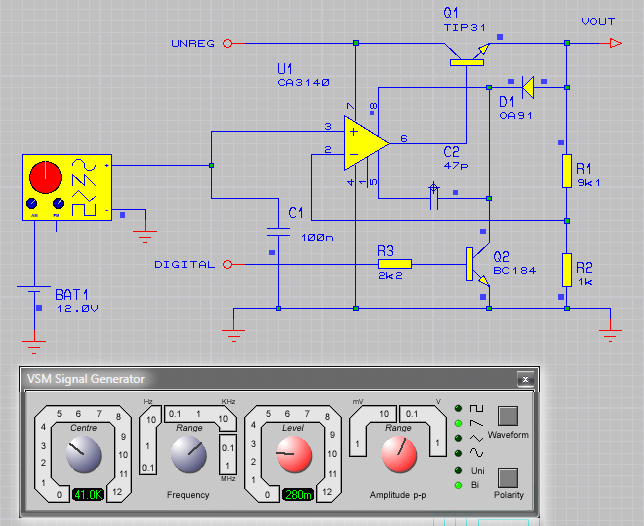
Task: Click the VOUT label text
Action: [598, 21]
